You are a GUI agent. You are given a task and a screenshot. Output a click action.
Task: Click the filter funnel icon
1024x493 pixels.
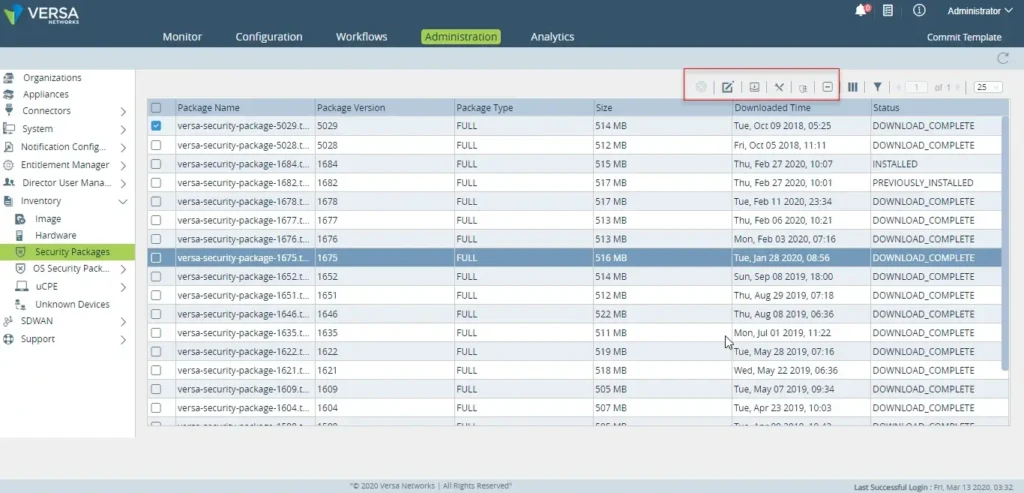[877, 87]
